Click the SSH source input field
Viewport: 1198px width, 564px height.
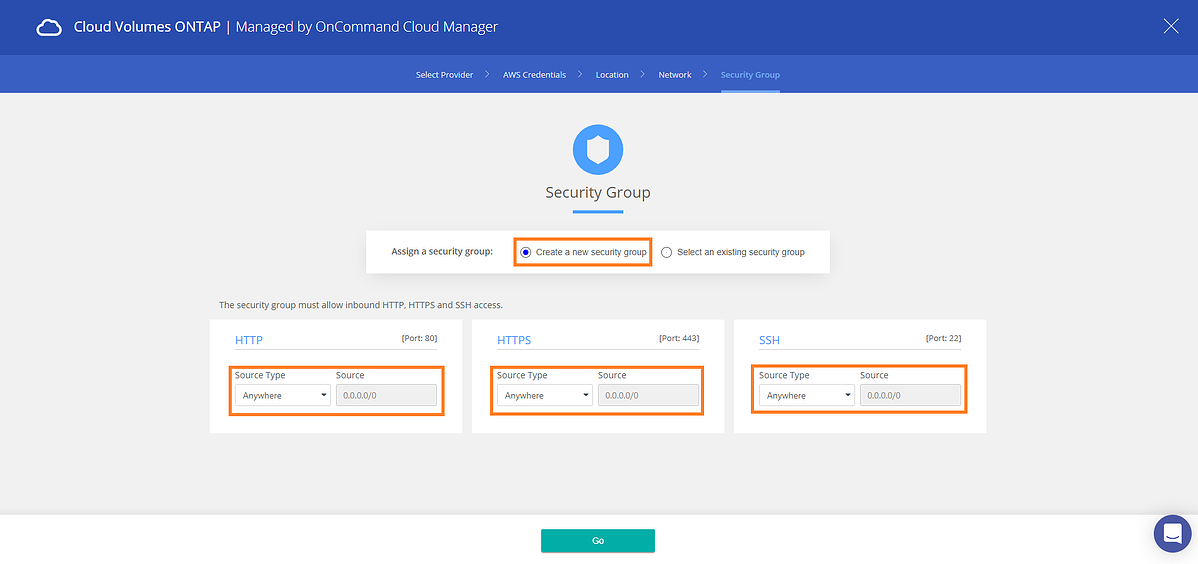pyautogui.click(x=910, y=396)
